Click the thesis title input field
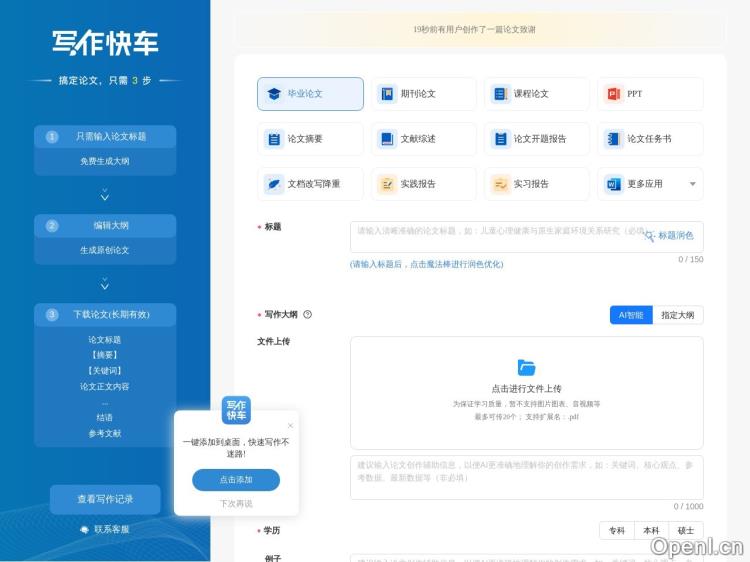The height and width of the screenshot is (562, 750). pyautogui.click(x=495, y=231)
